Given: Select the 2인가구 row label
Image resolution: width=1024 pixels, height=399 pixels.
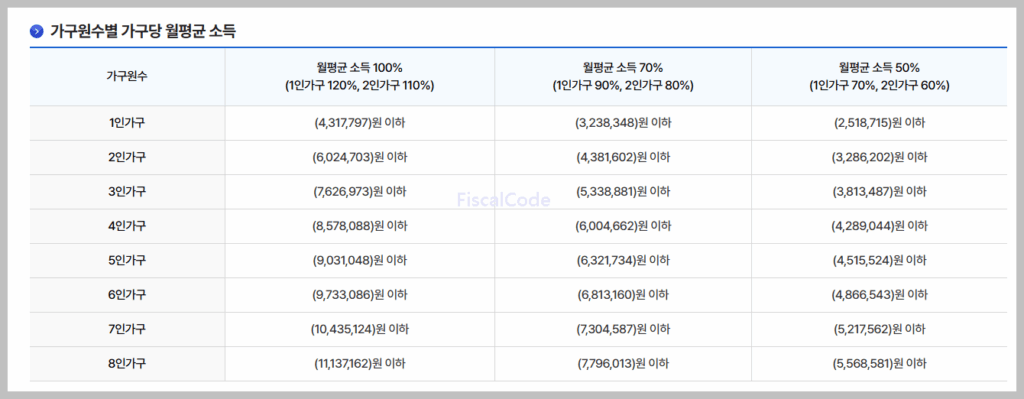Looking at the screenshot, I should click(127, 157).
